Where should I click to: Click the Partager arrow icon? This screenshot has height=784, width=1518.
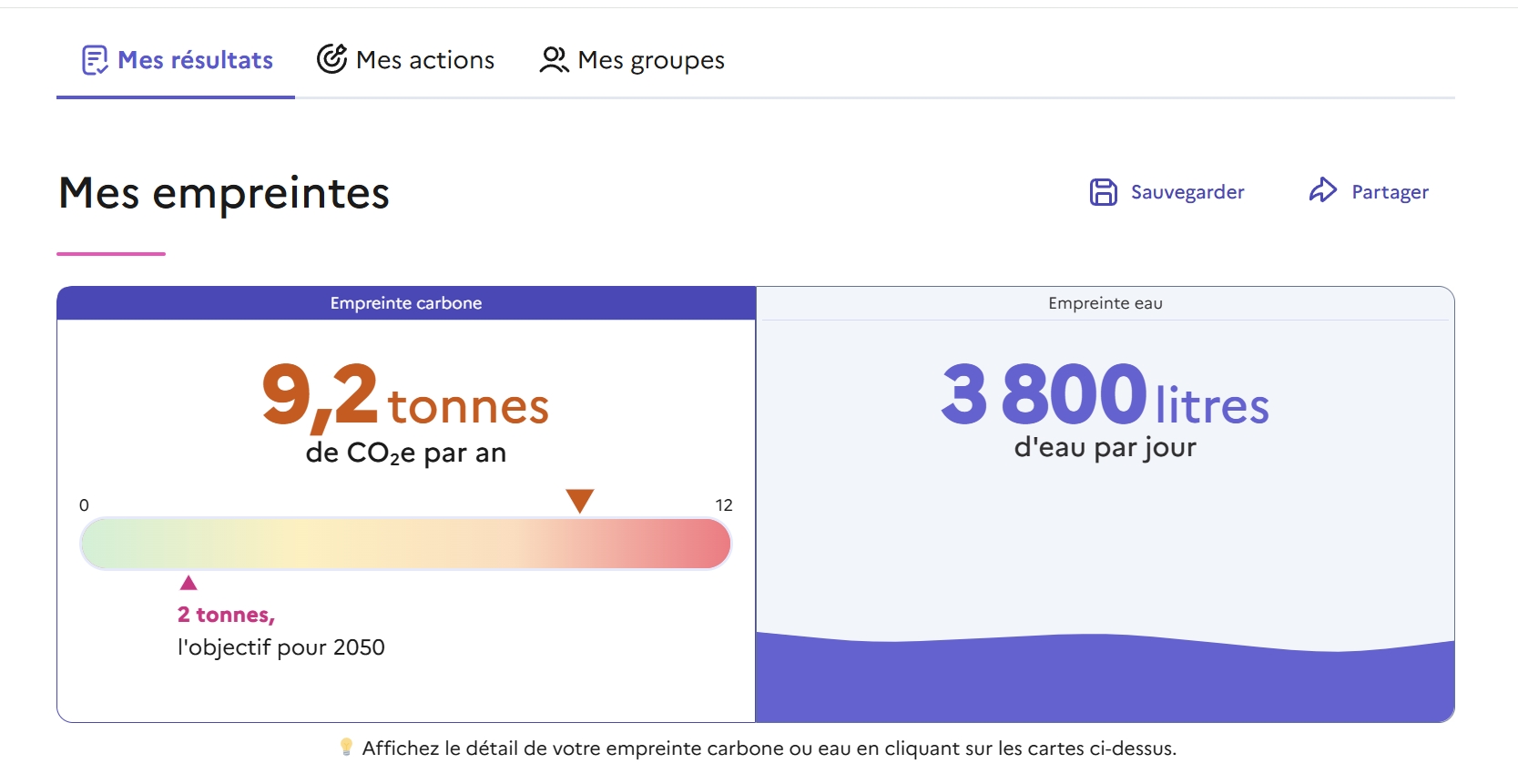coord(1322,190)
